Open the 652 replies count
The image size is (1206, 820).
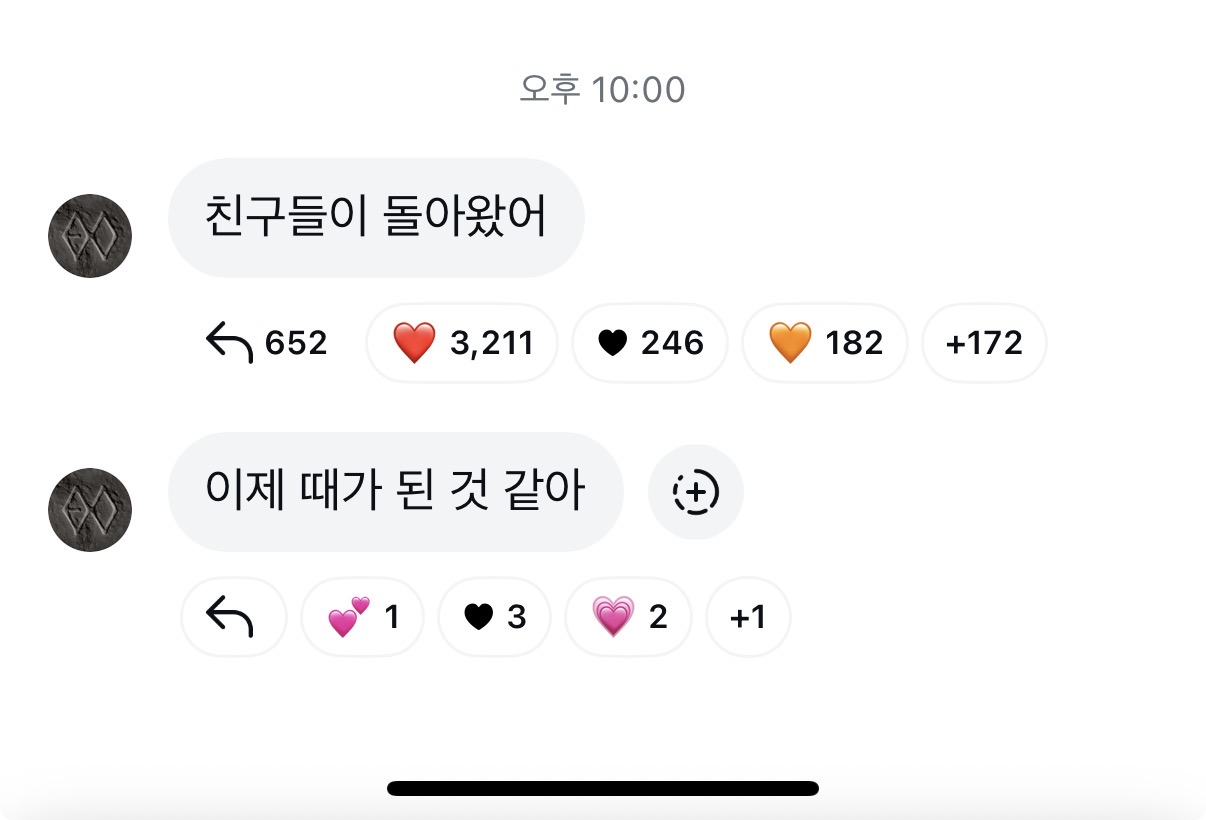(296, 344)
